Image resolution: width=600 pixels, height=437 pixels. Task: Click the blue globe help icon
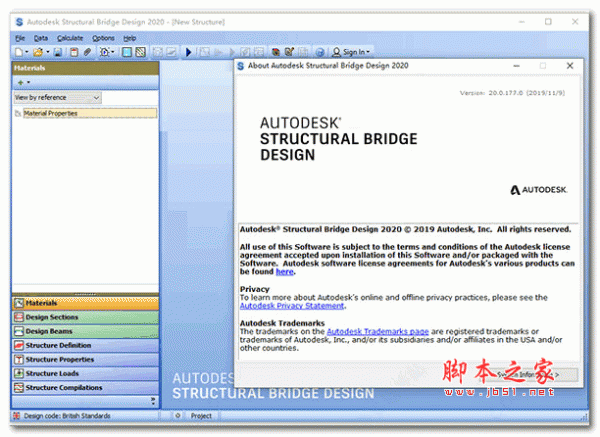[320, 52]
